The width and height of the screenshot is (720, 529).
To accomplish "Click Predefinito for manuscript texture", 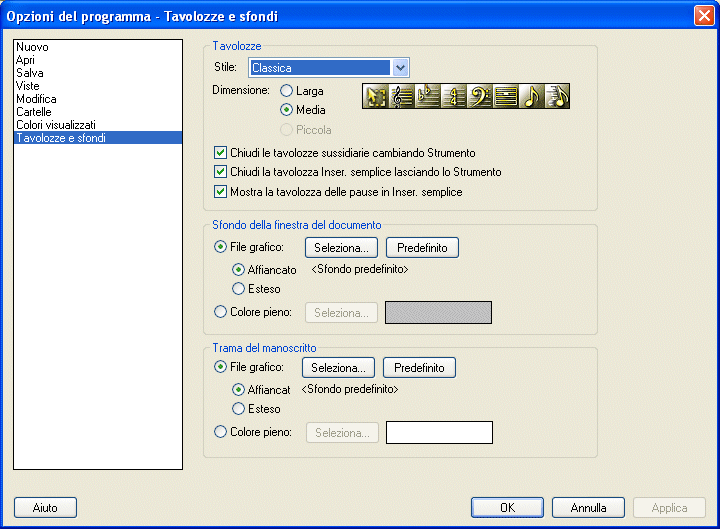I will [419, 368].
